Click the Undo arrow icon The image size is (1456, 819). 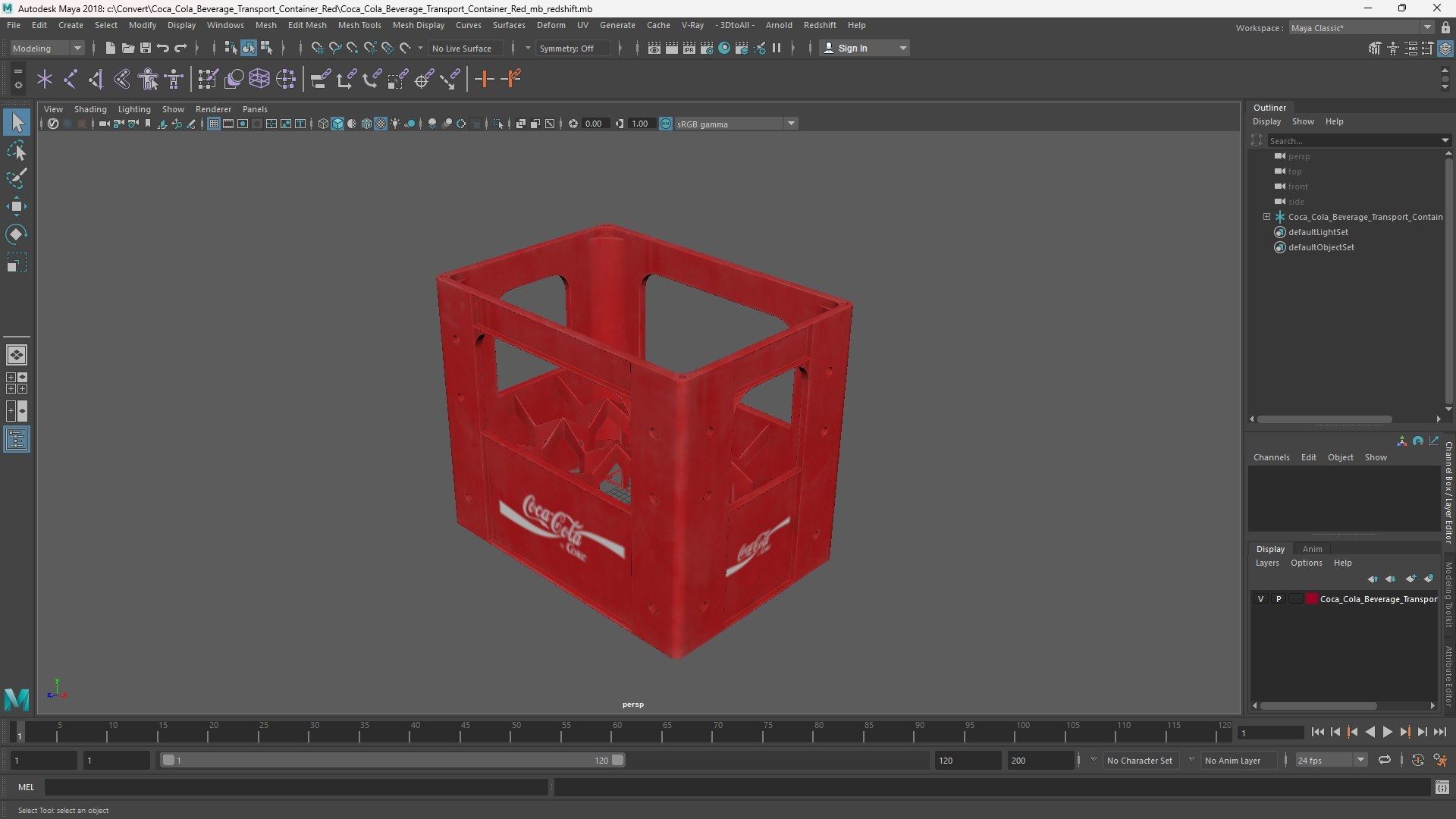[163, 48]
